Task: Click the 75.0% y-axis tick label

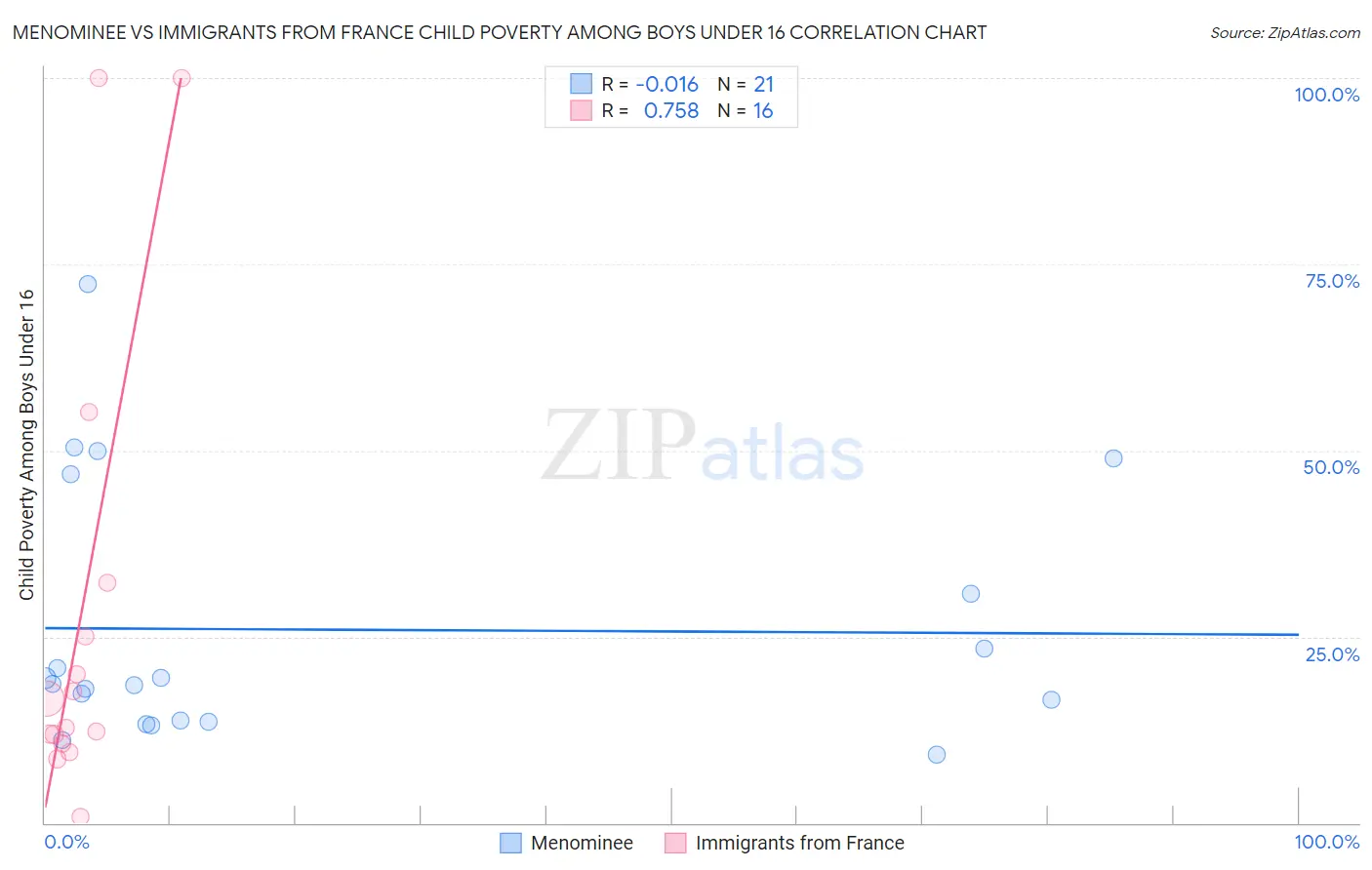Action: pyautogui.click(x=1332, y=281)
